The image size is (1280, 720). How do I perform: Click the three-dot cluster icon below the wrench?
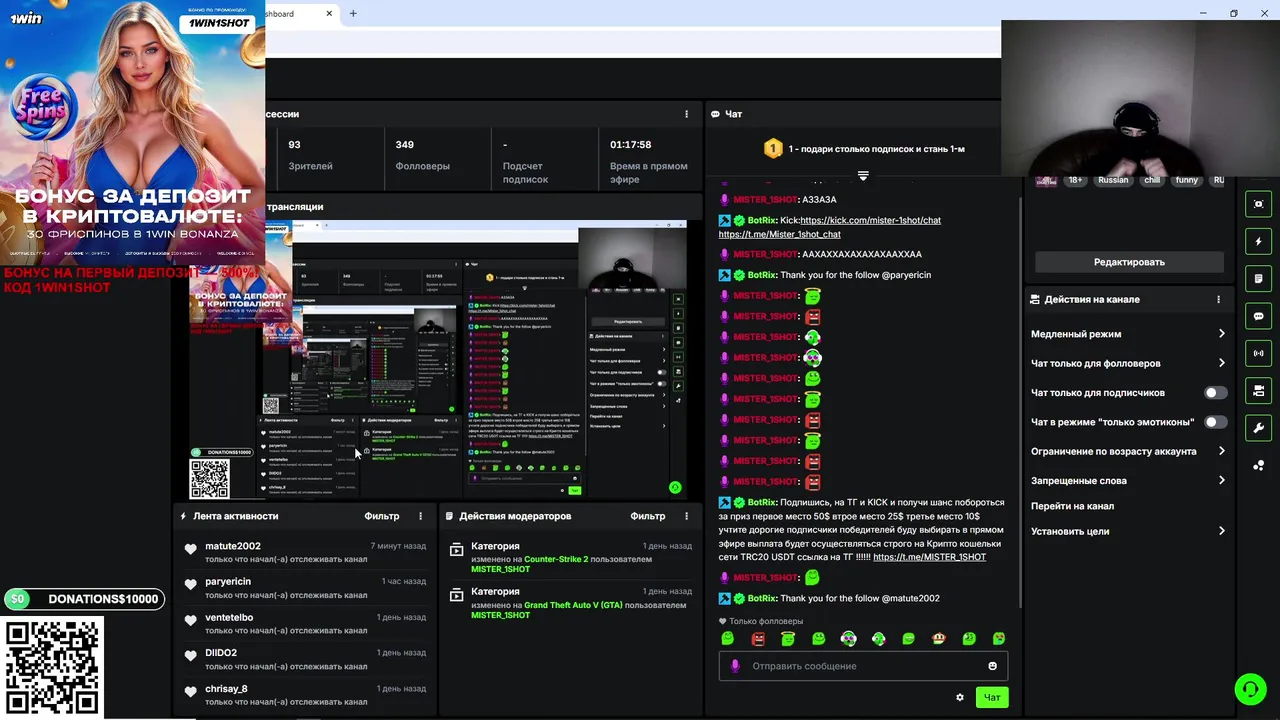(x=1258, y=465)
